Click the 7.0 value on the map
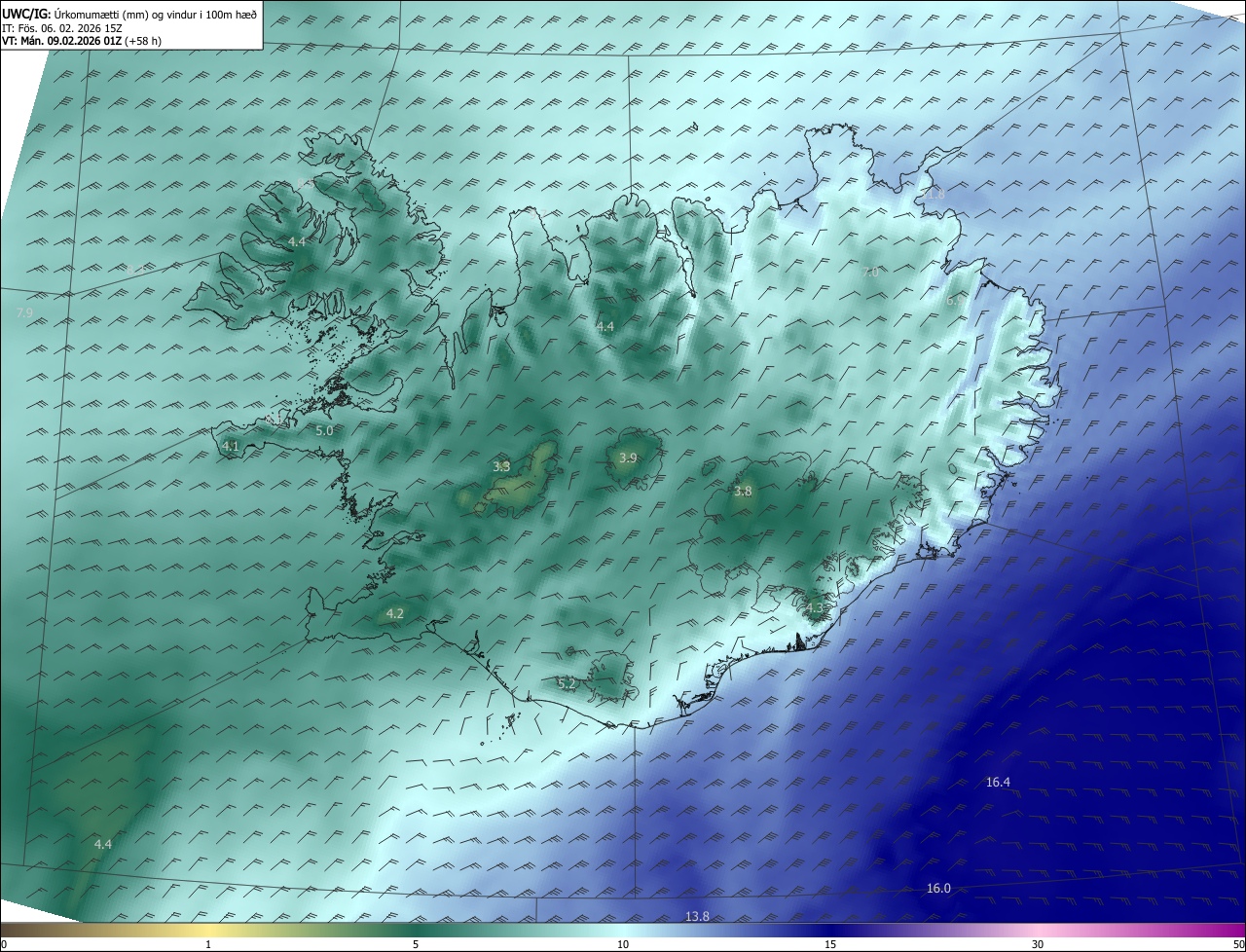The height and width of the screenshot is (952, 1246). [x=870, y=273]
